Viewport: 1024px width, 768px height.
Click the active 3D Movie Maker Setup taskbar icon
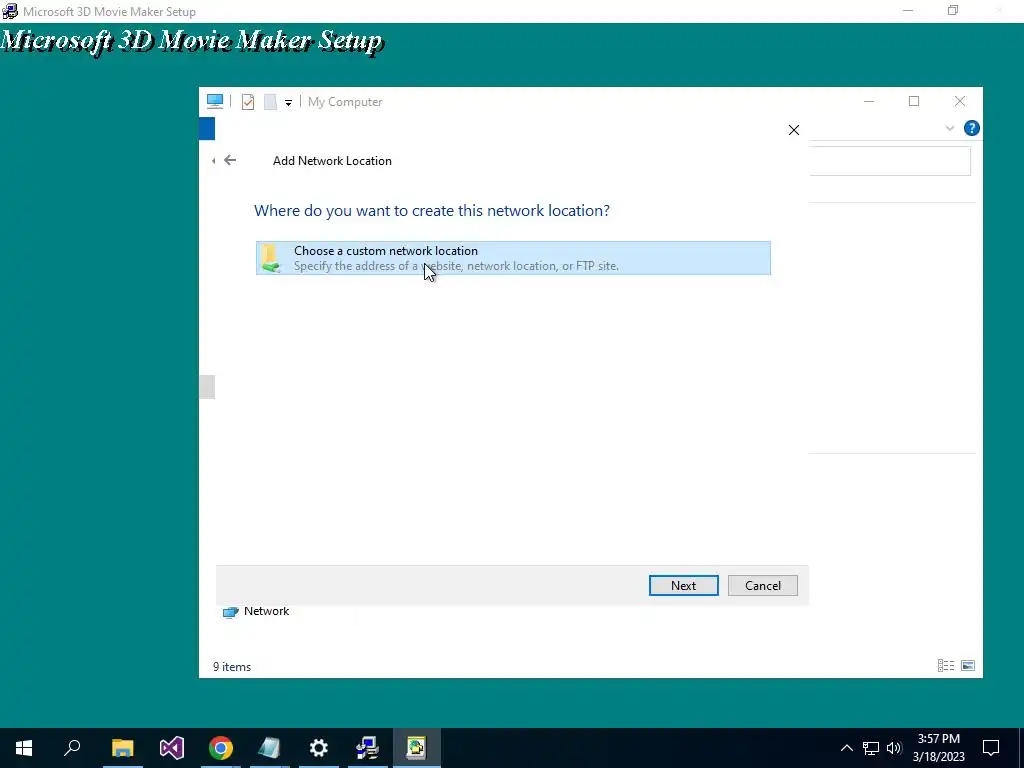pos(417,748)
